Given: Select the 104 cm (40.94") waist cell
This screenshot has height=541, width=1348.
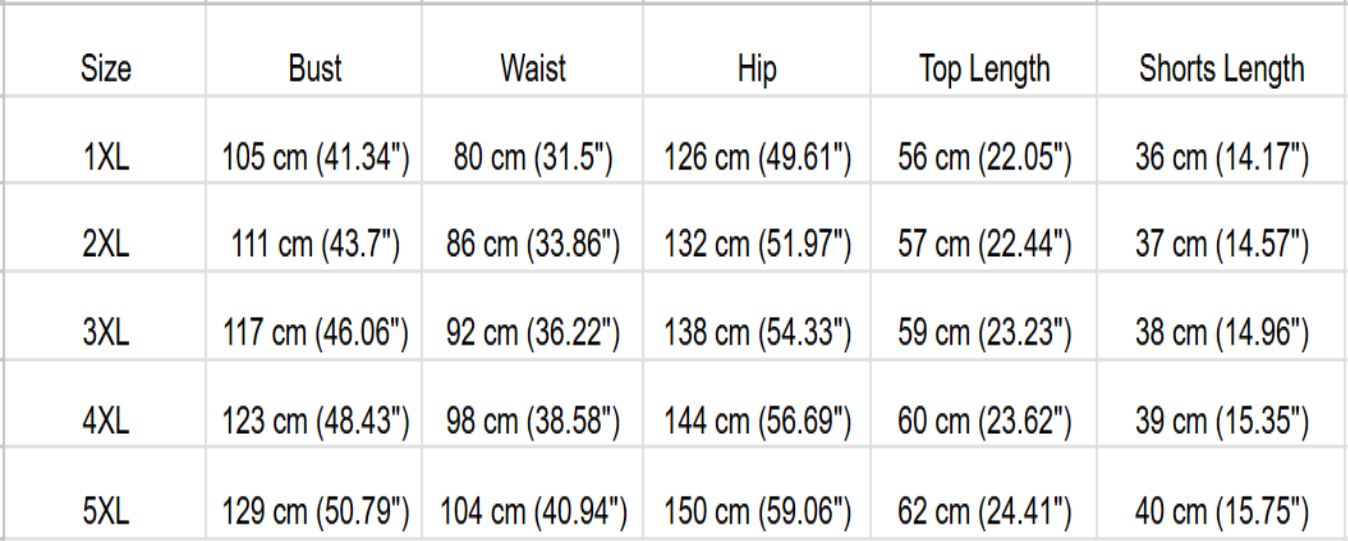Looking at the screenshot, I should (x=533, y=512).
